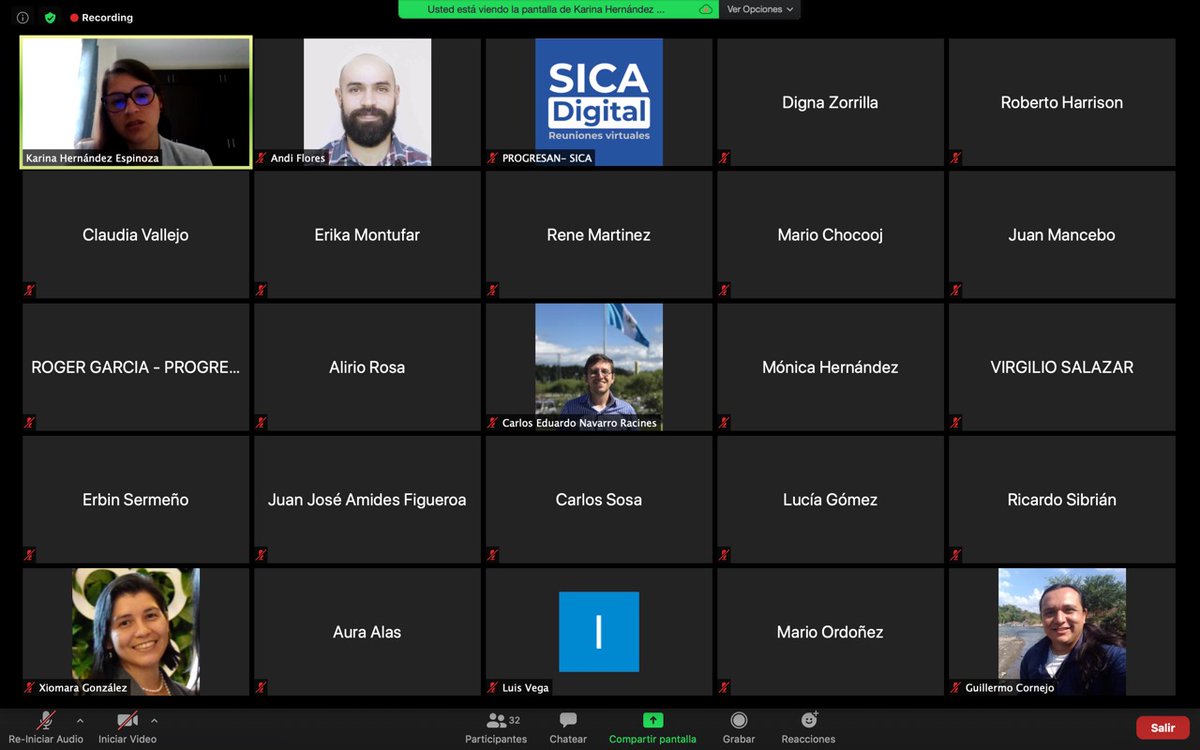The height and width of the screenshot is (750, 1200).
Task: Click muted mic icon on Ricardo Sibrián tile
Action: 956,555
